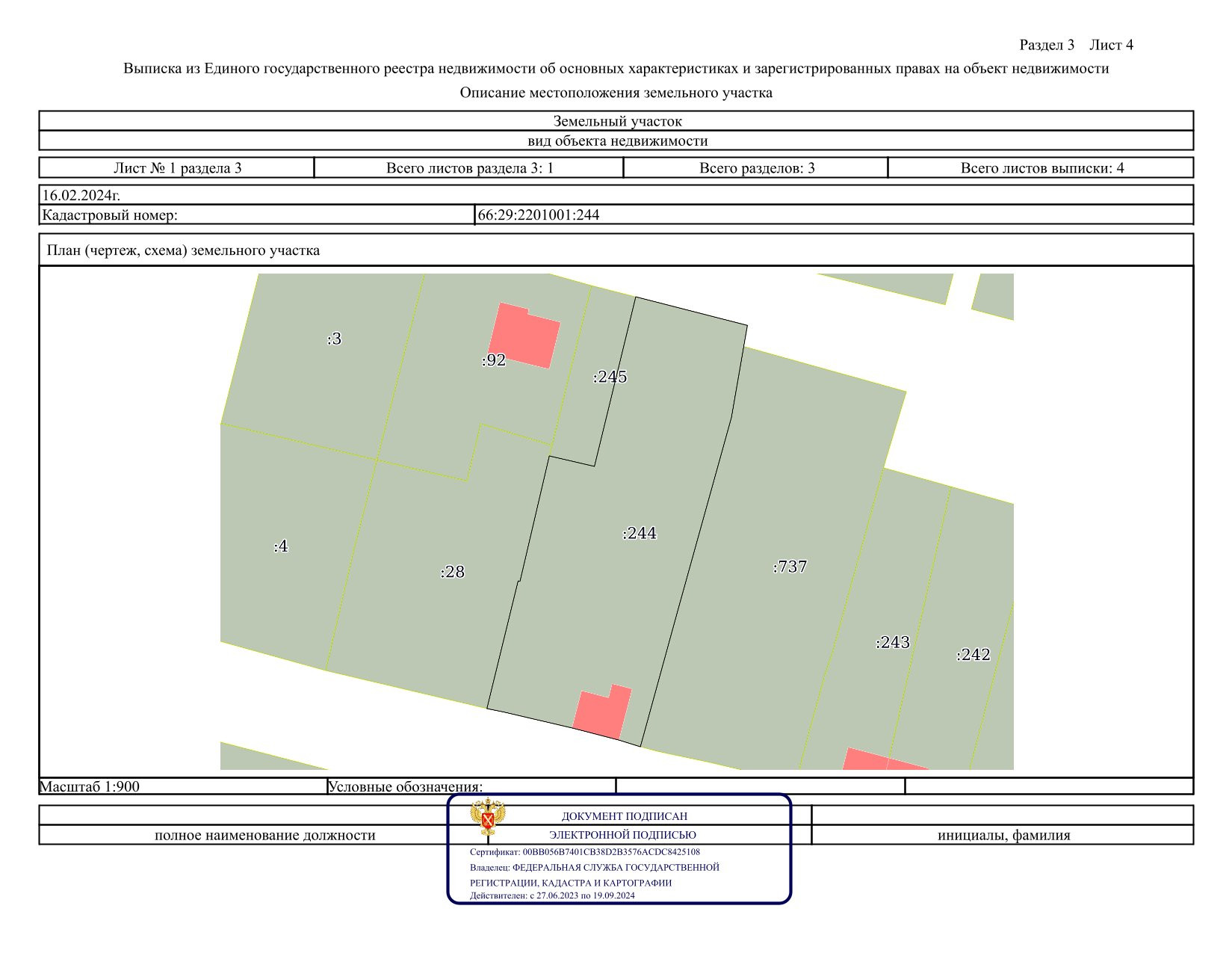The height and width of the screenshot is (953, 1232).
Task: Select parcel label :92 on the plan
Action: pyautogui.click(x=494, y=360)
